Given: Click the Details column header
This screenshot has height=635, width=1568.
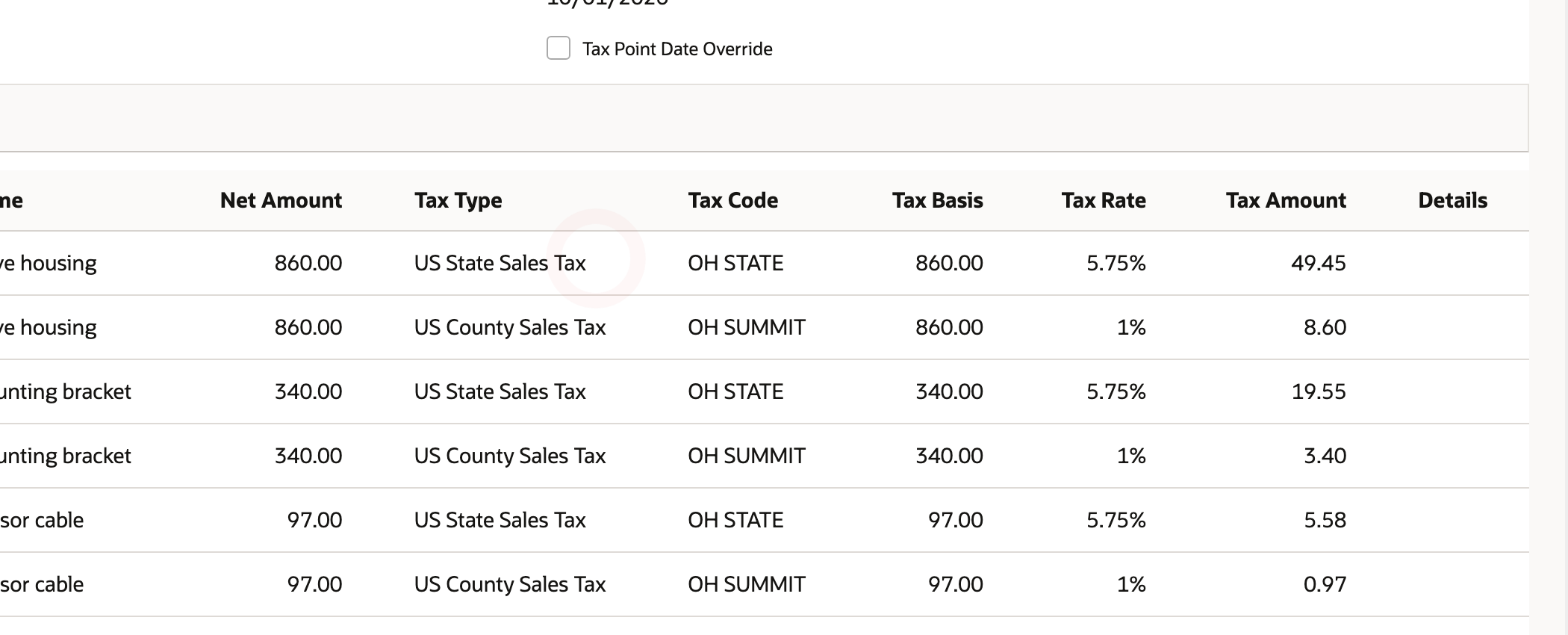Looking at the screenshot, I should click(x=1453, y=200).
